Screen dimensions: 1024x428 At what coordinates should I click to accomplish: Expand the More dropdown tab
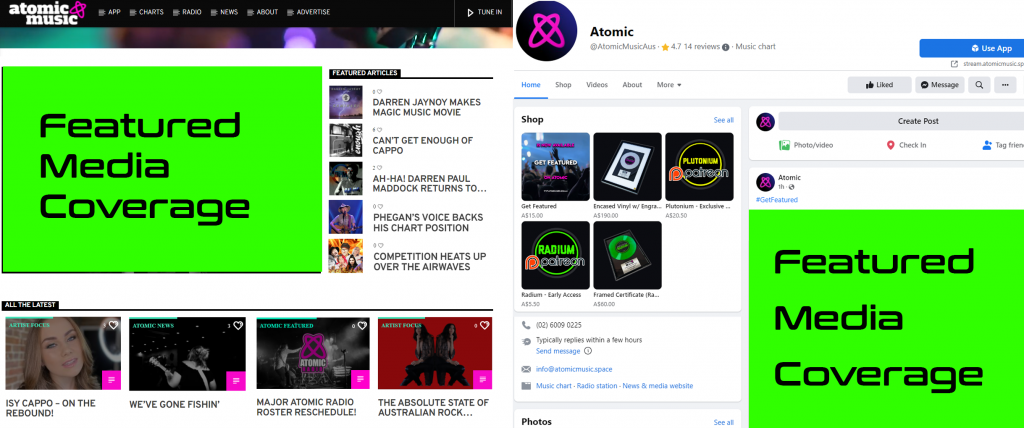pyautogui.click(x=669, y=85)
